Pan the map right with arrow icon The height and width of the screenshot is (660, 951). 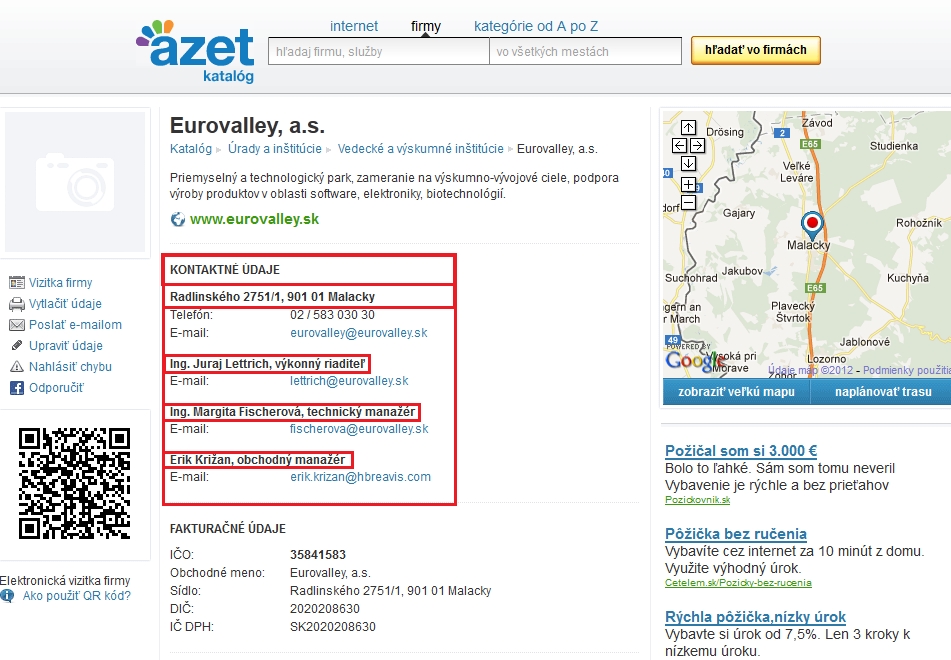click(x=697, y=146)
